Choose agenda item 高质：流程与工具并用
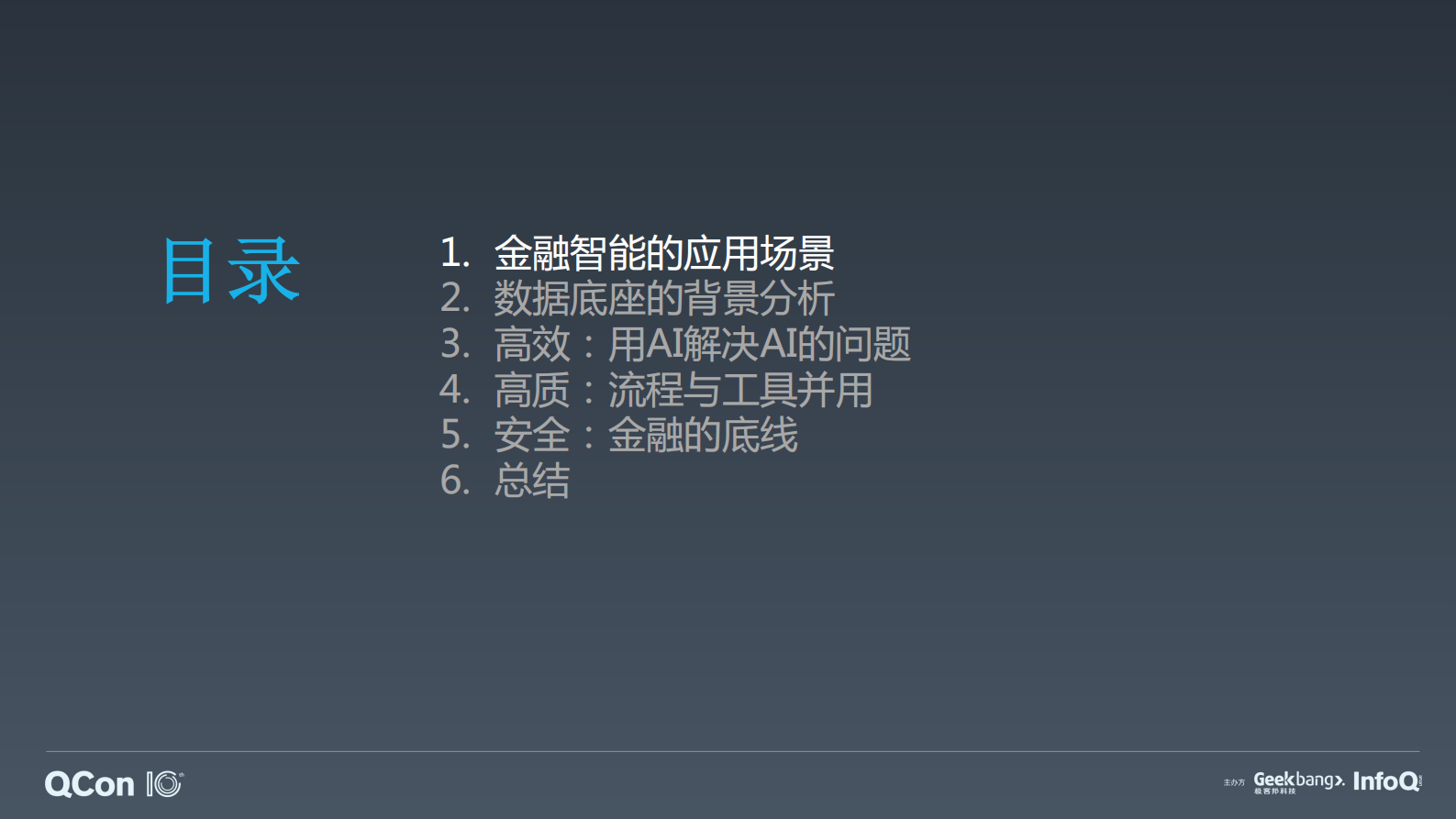Viewport: 1456px width, 819px height. coord(684,391)
